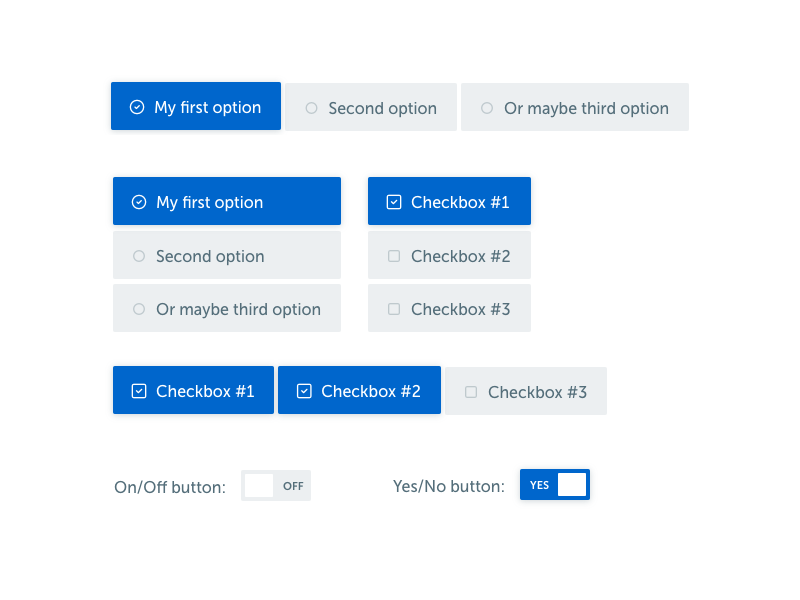Click the radio circle icon beside top 'Second option'
The image size is (800, 600).
[311, 107]
